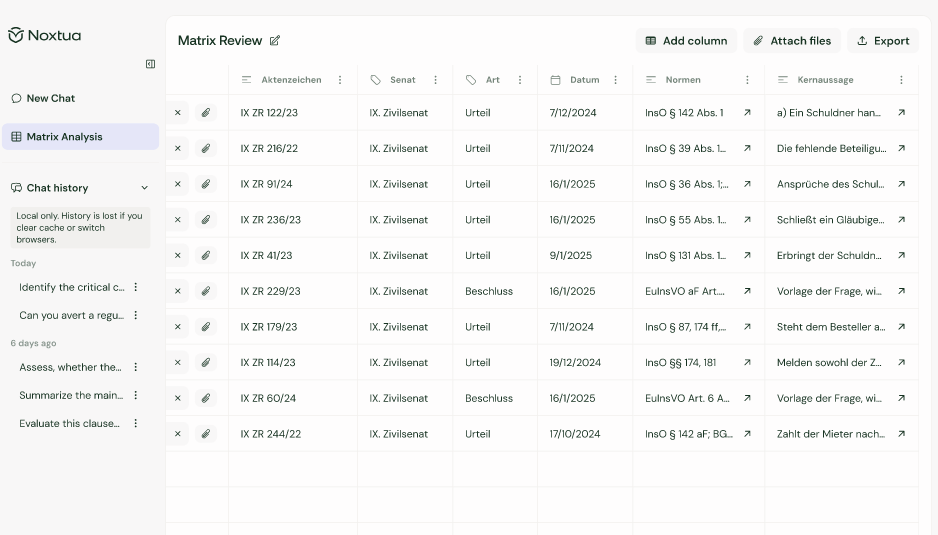Open the Aktenzeichen column options menu
The width and height of the screenshot is (938, 535).
point(340,80)
